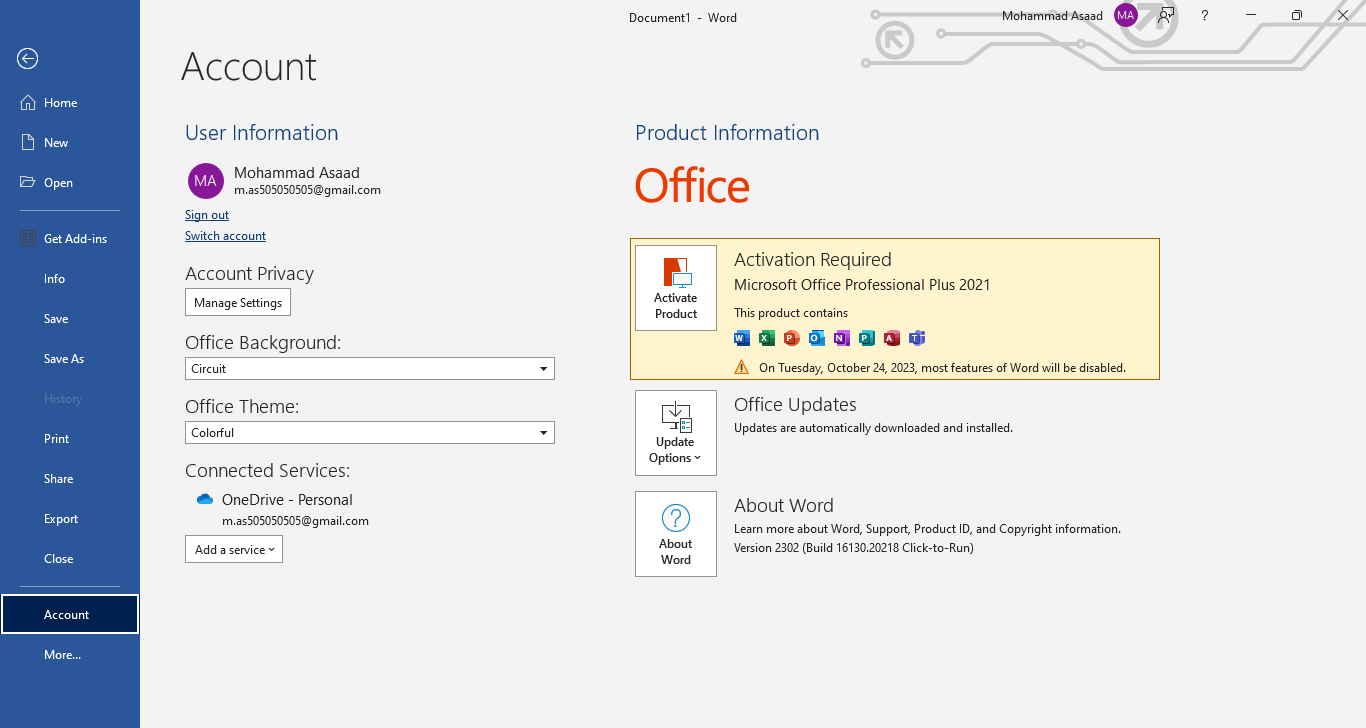Click the PowerPoint app icon in product list
This screenshot has height=728, width=1366.
tap(792, 338)
